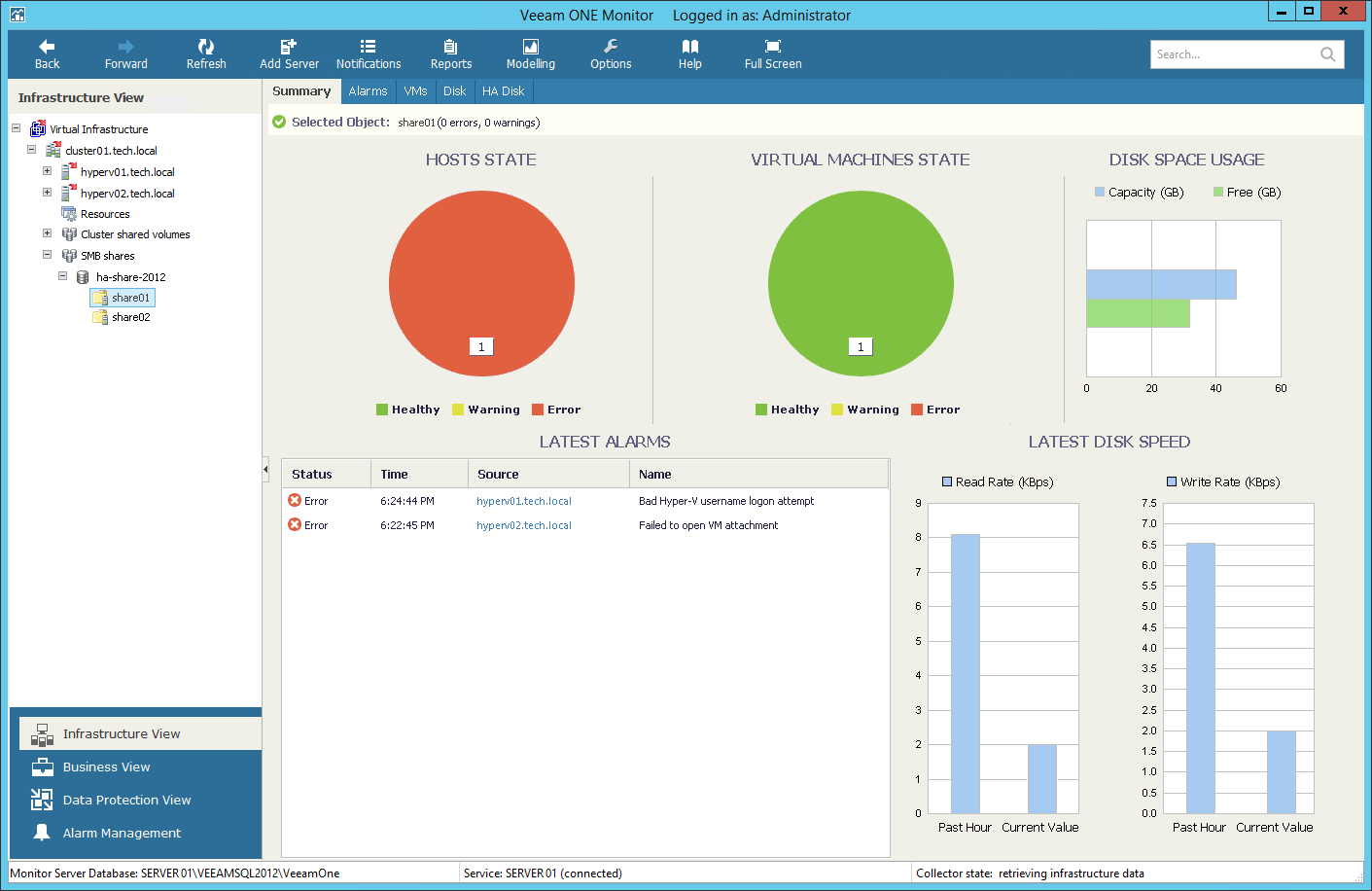Click the red Hosts State pie chart
1372x891 pixels.
click(481, 283)
